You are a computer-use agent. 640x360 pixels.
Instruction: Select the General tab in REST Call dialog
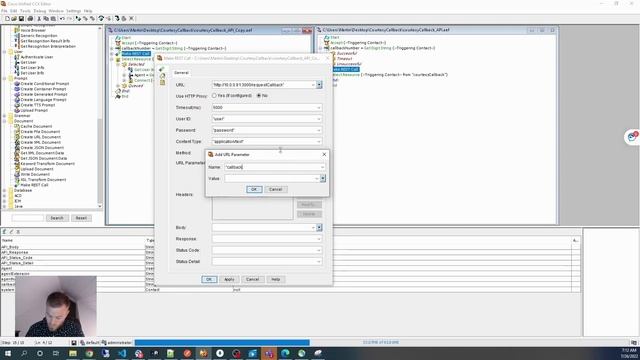tap(181, 73)
